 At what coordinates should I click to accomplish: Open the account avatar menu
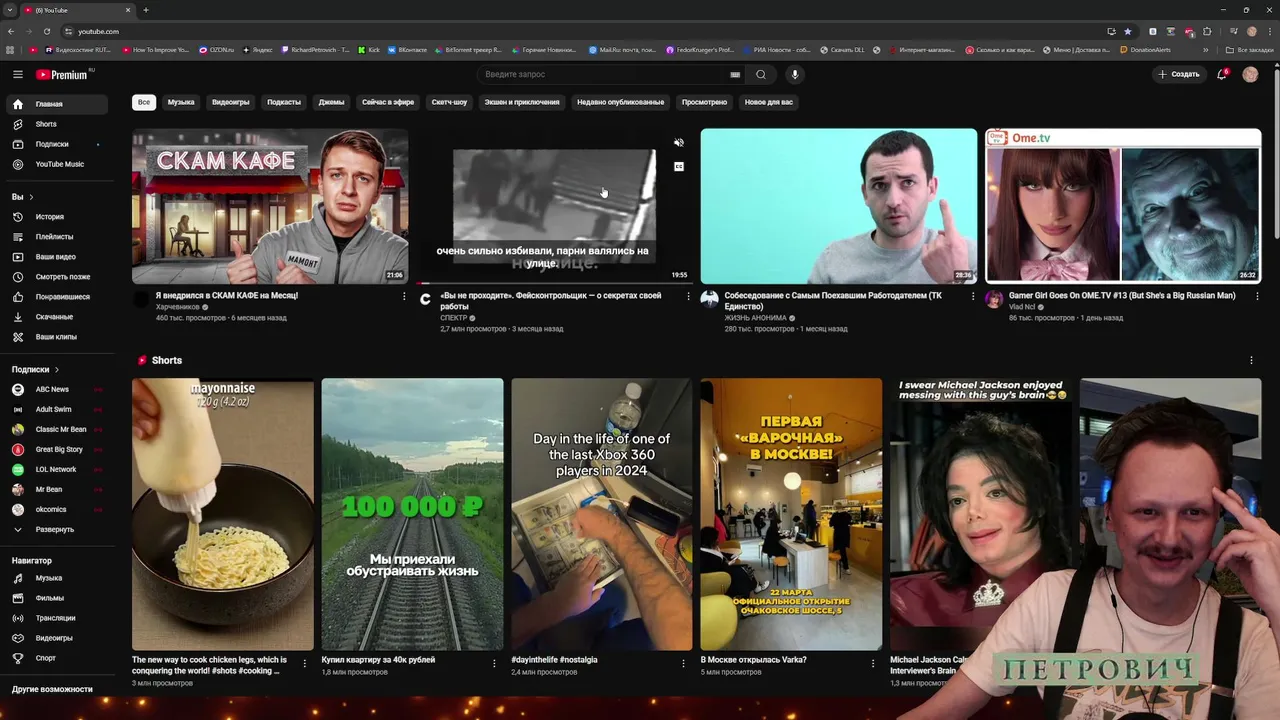coord(1250,74)
